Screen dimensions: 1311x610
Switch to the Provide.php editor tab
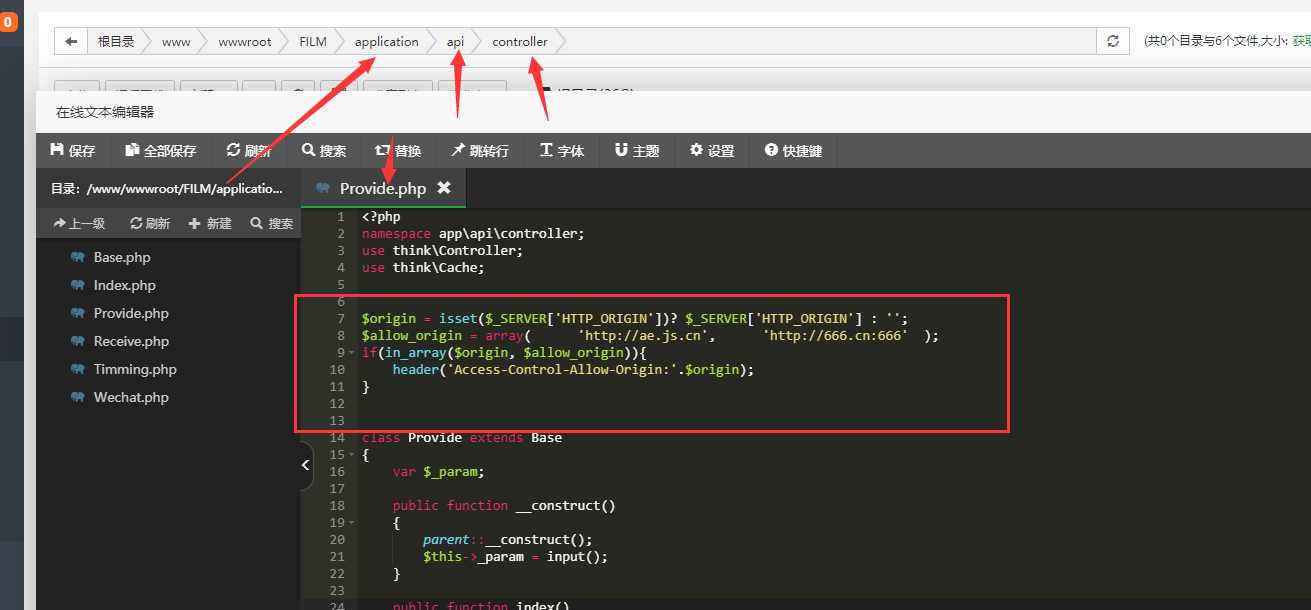click(x=382, y=189)
